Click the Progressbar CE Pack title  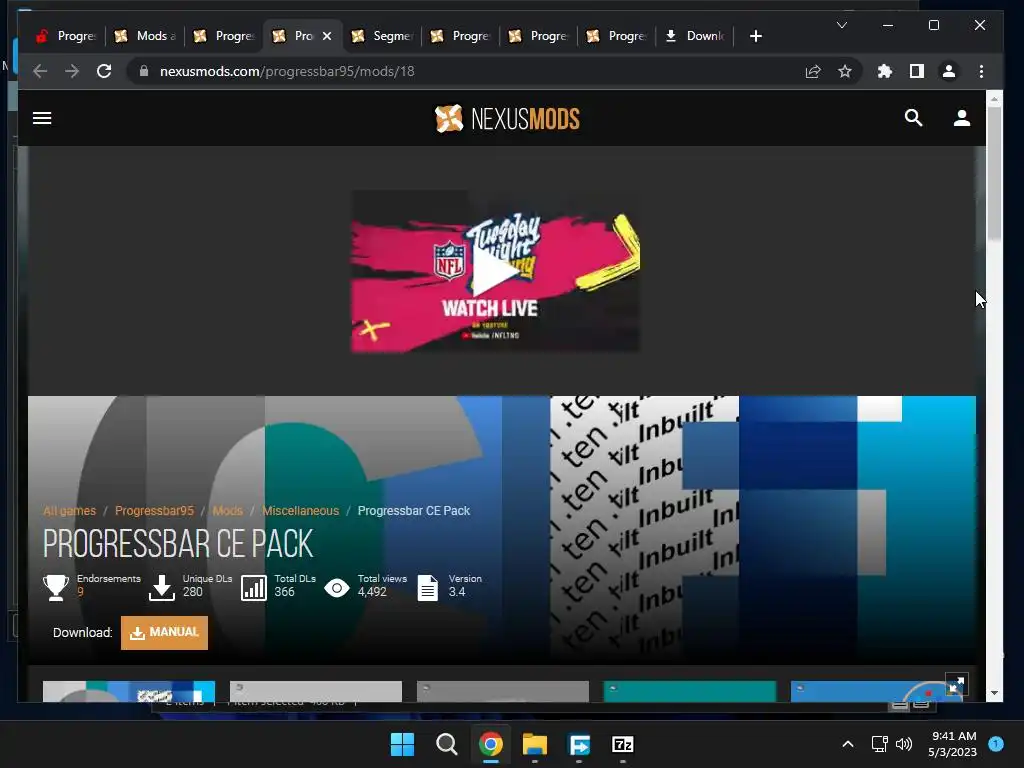(x=178, y=543)
